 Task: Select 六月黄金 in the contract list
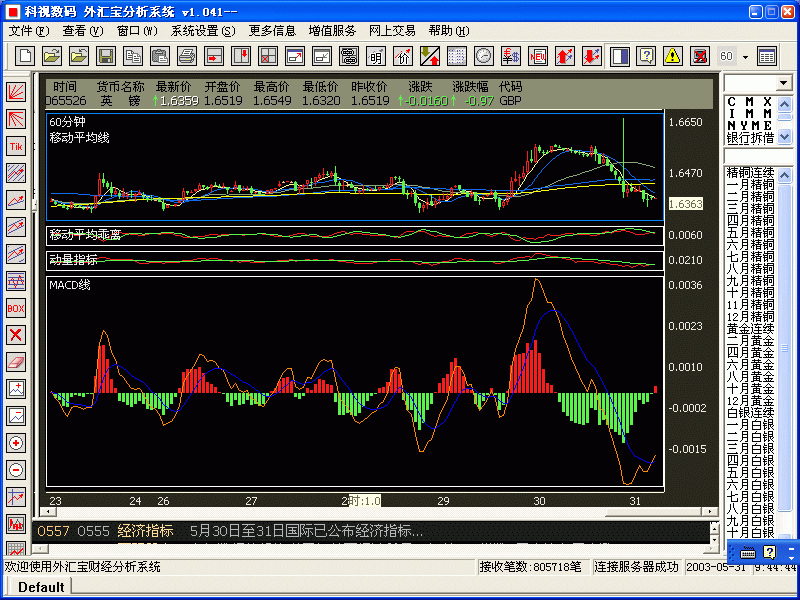pyautogui.click(x=750, y=364)
